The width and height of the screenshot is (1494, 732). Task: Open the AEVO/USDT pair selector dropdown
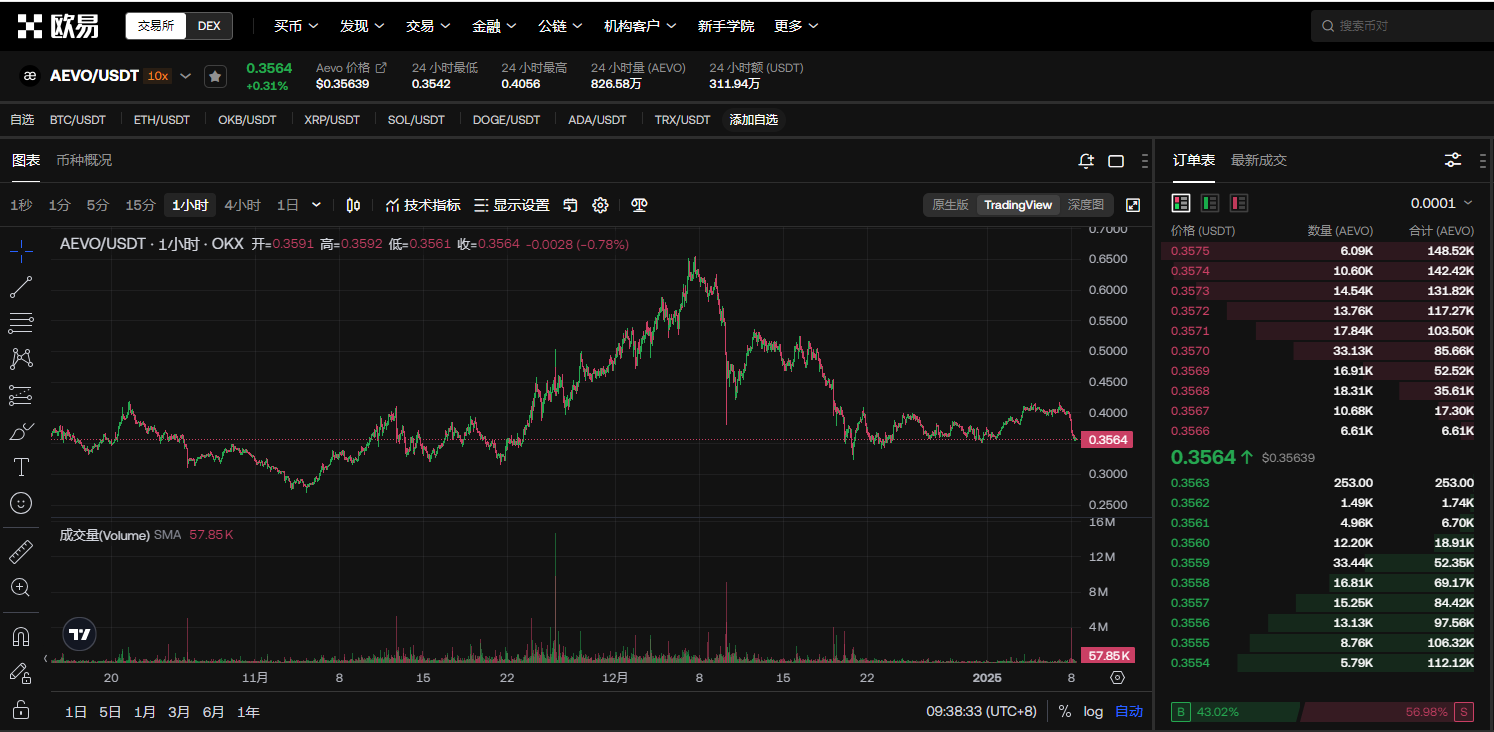[185, 76]
